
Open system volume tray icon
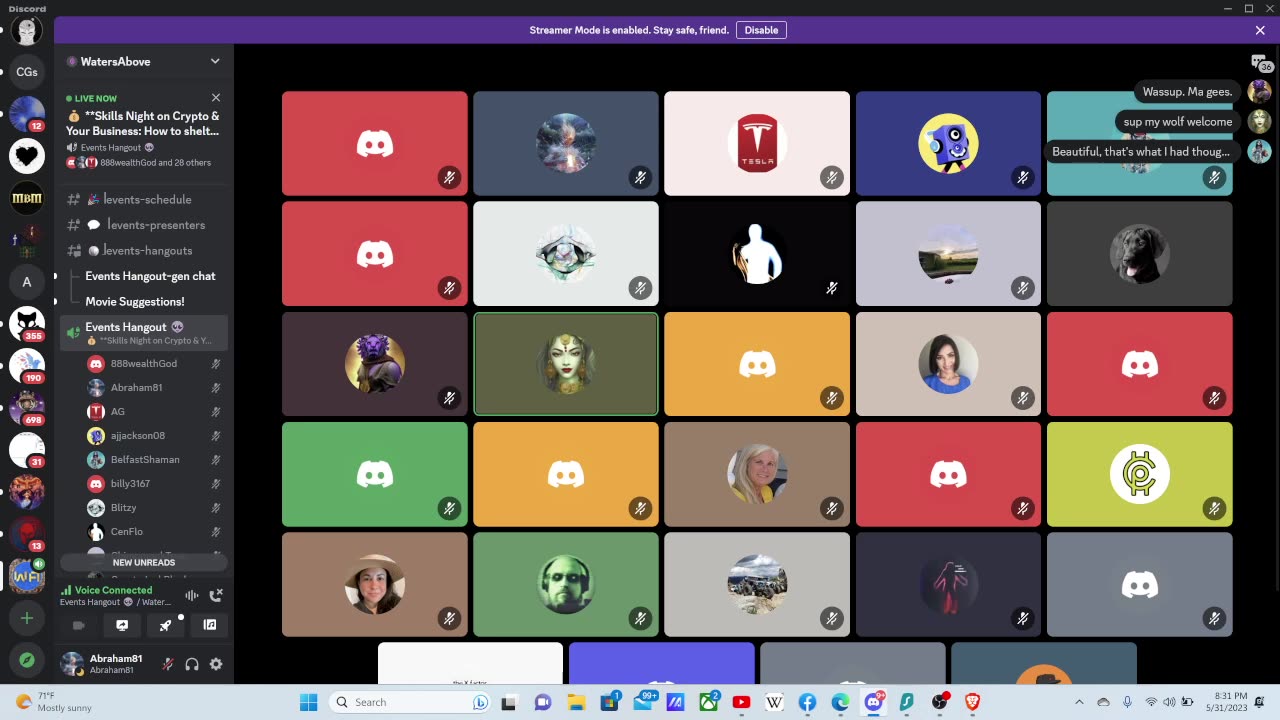coord(1170,702)
